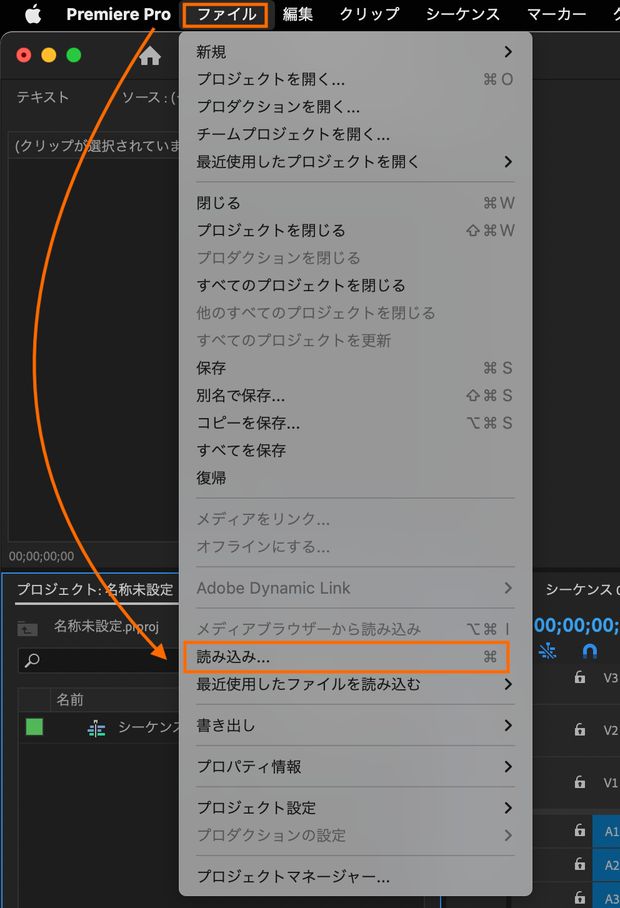Toggle lock on track A2
This screenshot has width=620, height=908.
(x=579, y=864)
